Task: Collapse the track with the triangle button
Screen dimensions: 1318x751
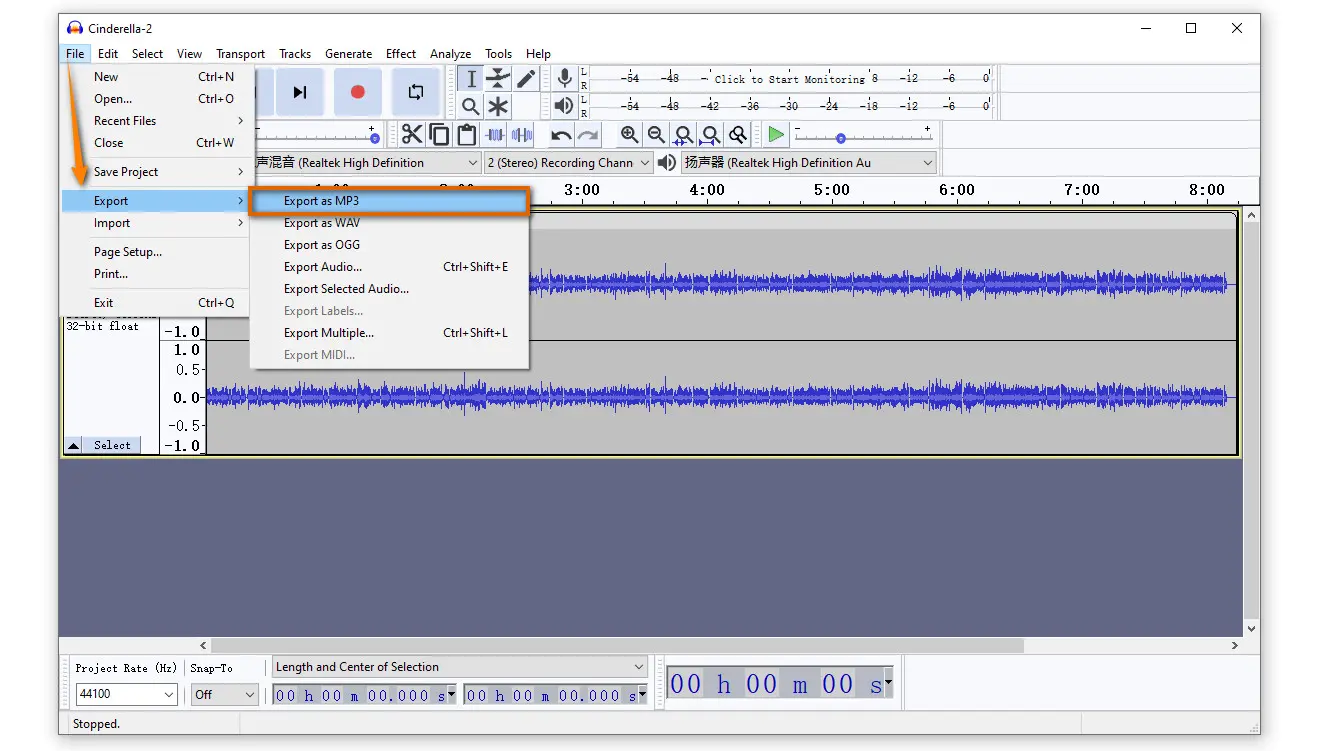Action: (74, 445)
